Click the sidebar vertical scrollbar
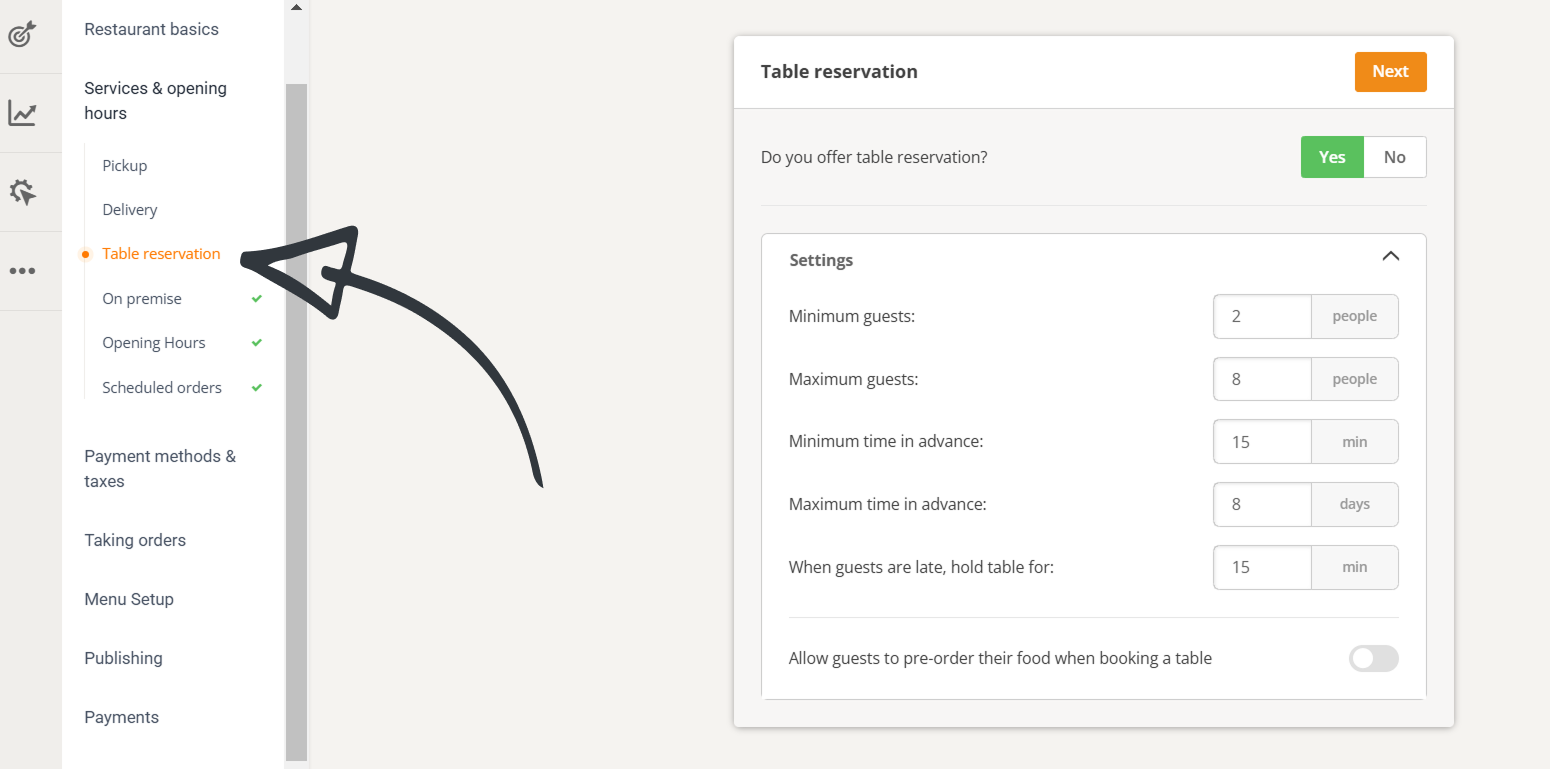 click(x=296, y=420)
